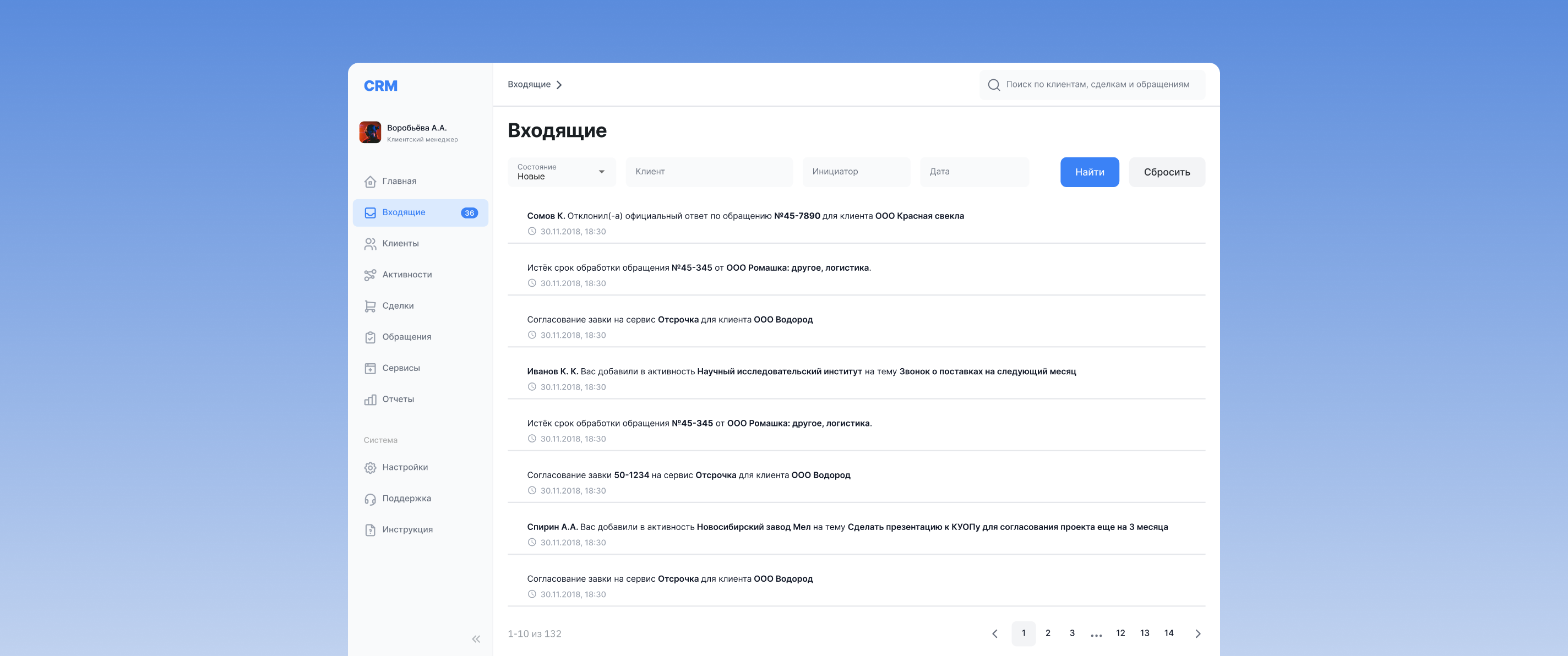The width and height of the screenshot is (1568, 656).
Task: Click the Инструкция document icon
Action: pos(370,529)
